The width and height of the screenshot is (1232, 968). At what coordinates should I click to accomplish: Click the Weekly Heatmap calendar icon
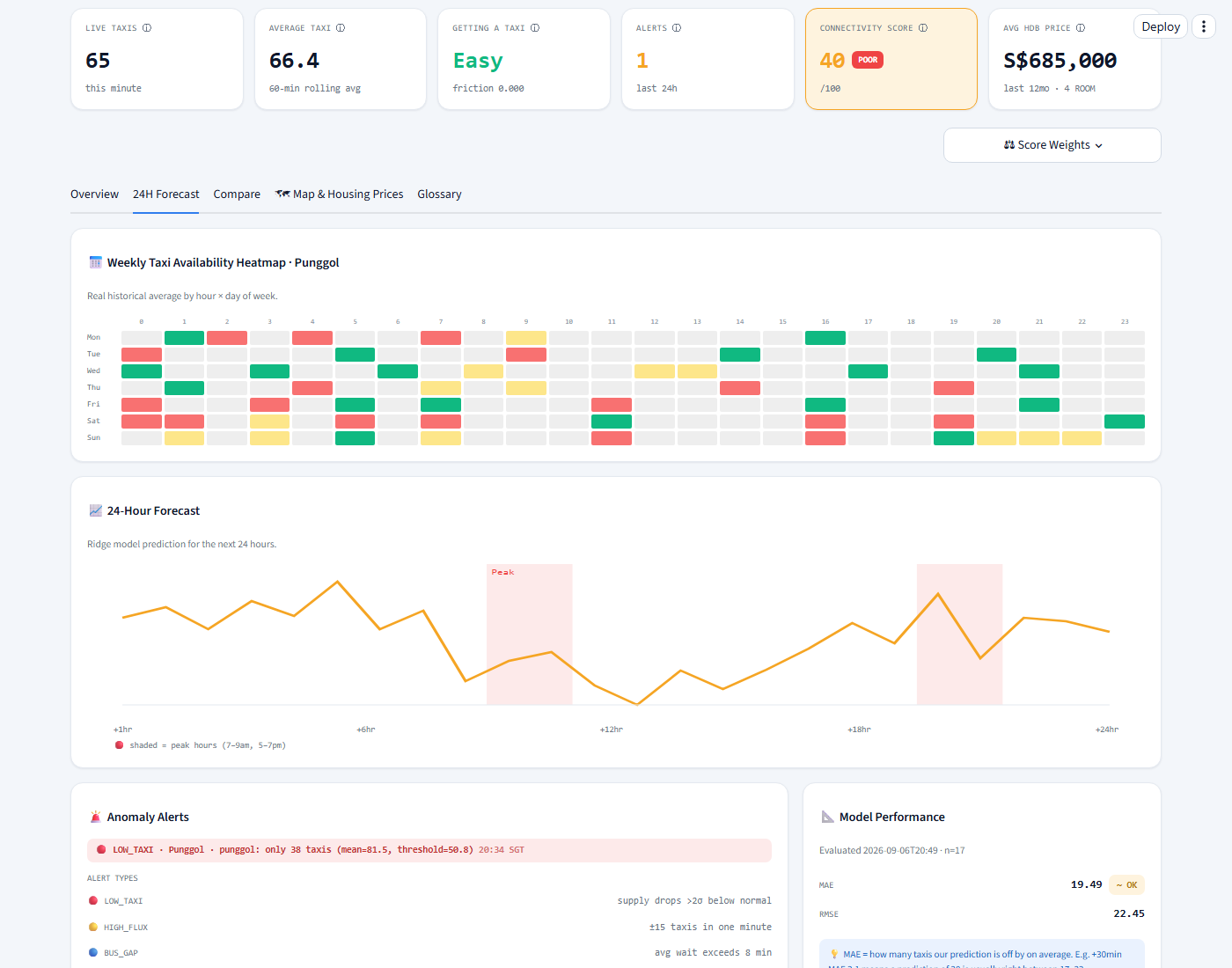coord(96,262)
